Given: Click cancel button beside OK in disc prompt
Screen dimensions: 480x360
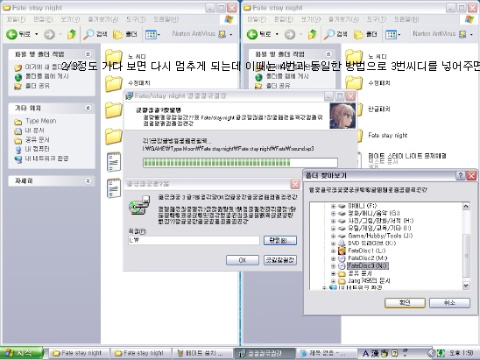Looking at the screenshot, I should pyautogui.click(x=280, y=260).
